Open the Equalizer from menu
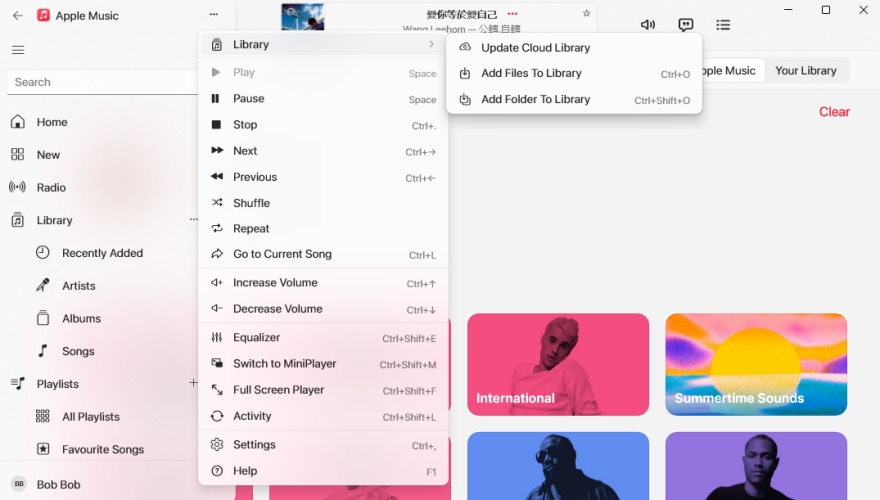 [x=323, y=338]
